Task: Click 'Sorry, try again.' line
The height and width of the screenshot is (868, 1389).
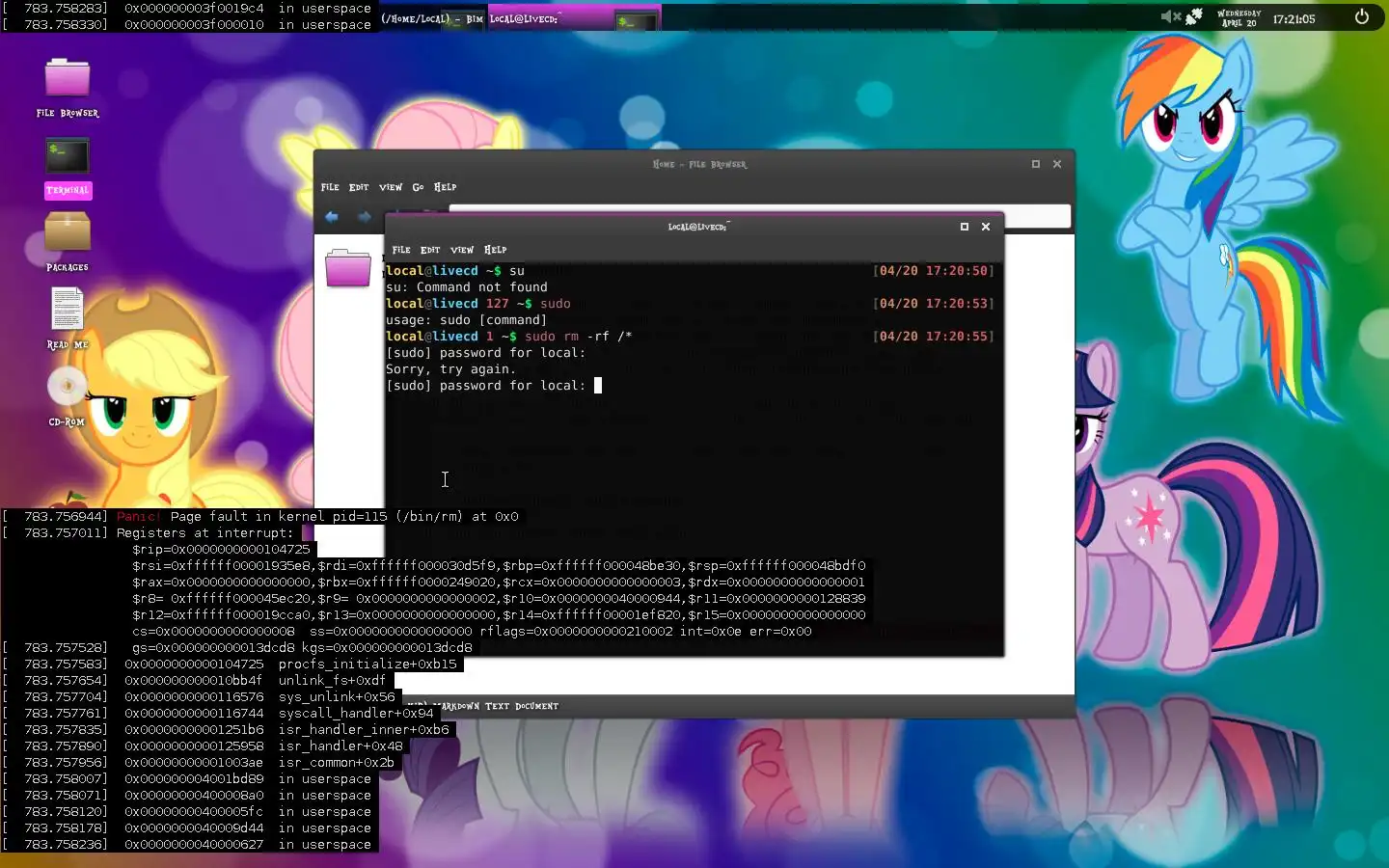Action: [450, 369]
